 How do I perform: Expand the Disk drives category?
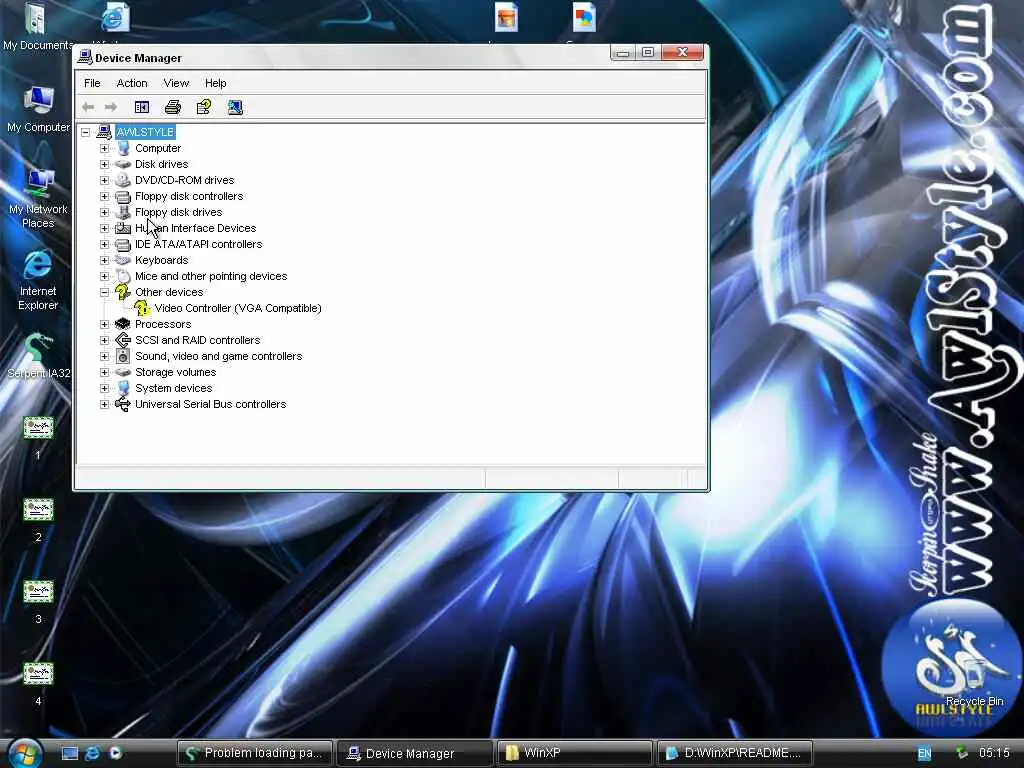click(x=104, y=164)
